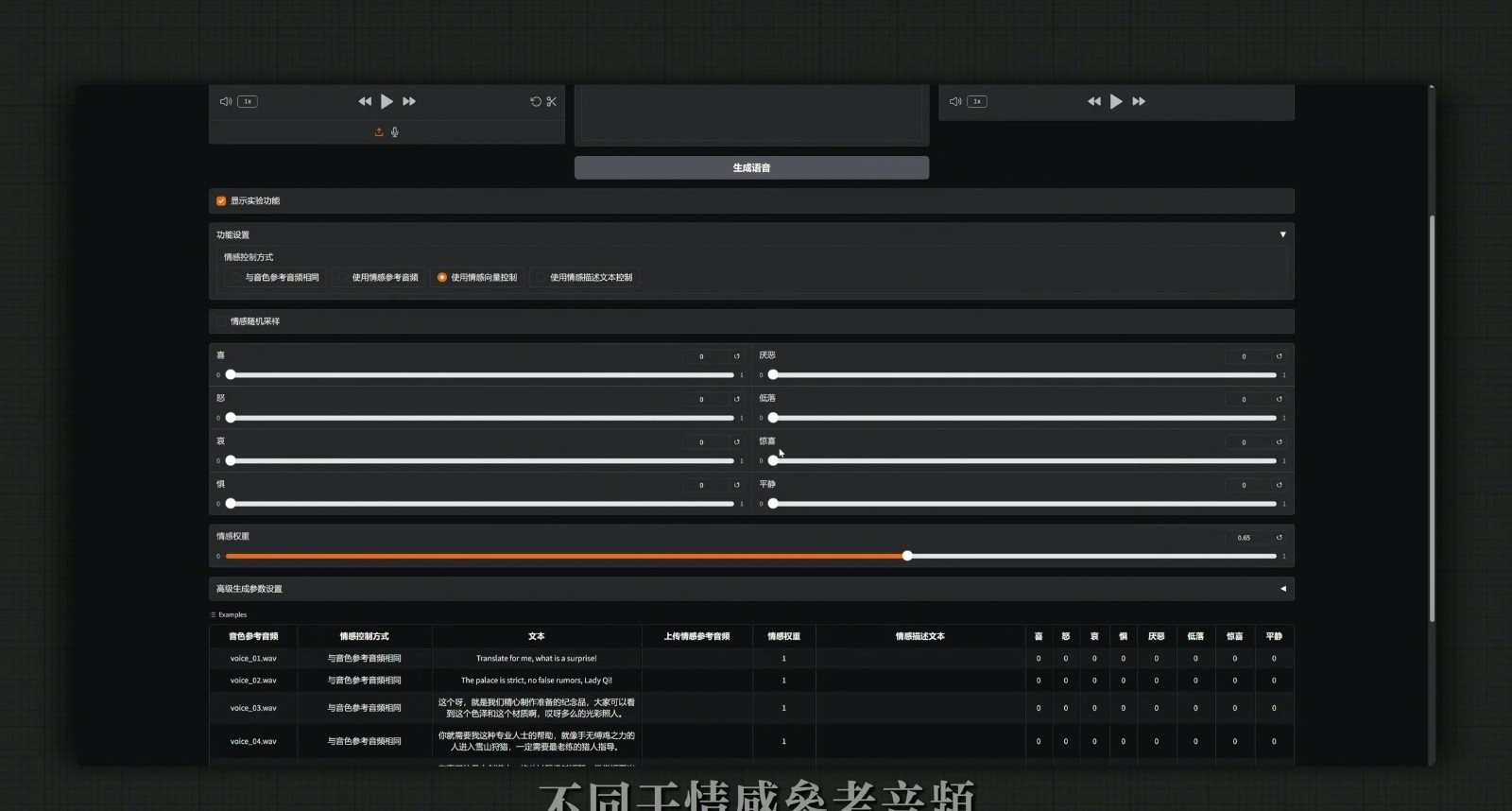
Task: Uncheck the 显示实验功能 checkbox
Action: (x=221, y=201)
